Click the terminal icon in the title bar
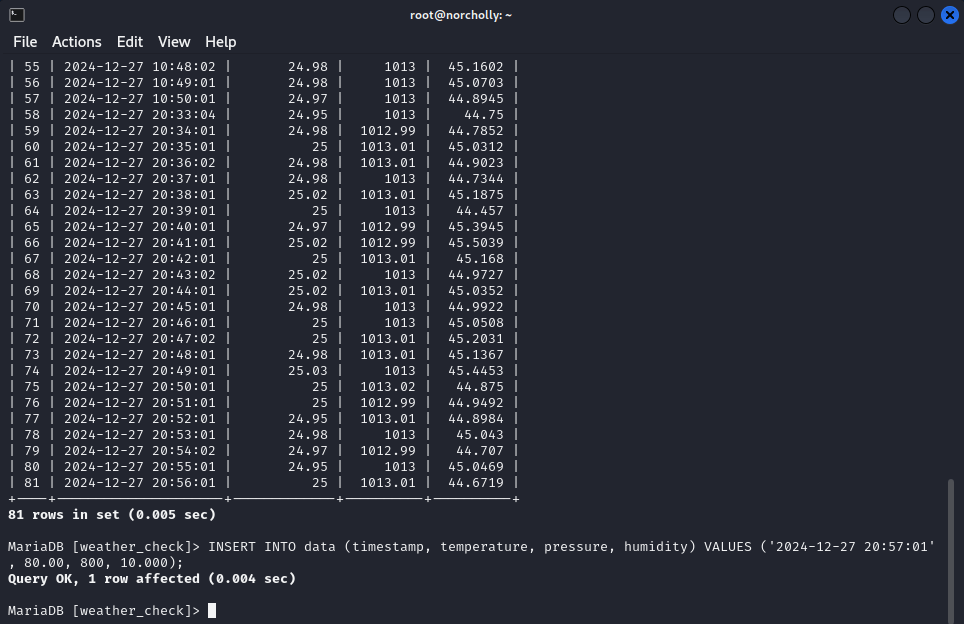The height and width of the screenshot is (624, 964). click(x=16, y=15)
